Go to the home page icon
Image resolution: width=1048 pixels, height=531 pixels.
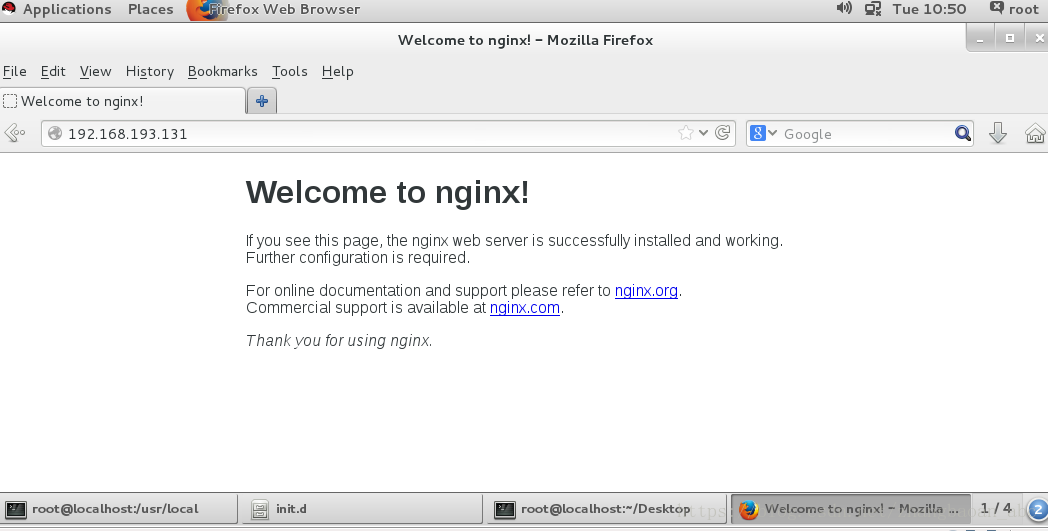click(1035, 133)
